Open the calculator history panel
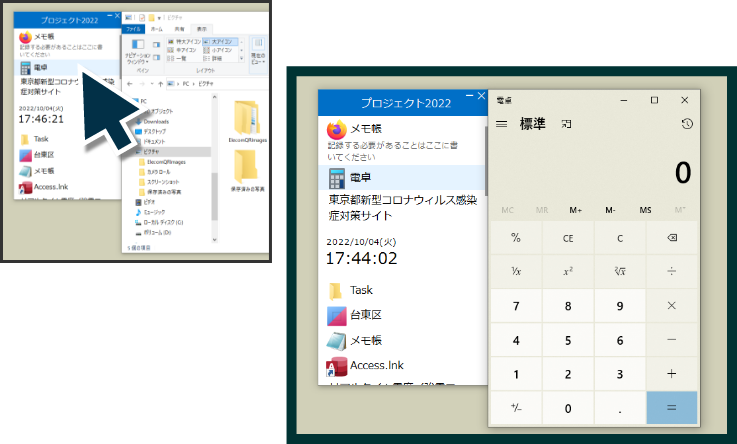 (686, 124)
